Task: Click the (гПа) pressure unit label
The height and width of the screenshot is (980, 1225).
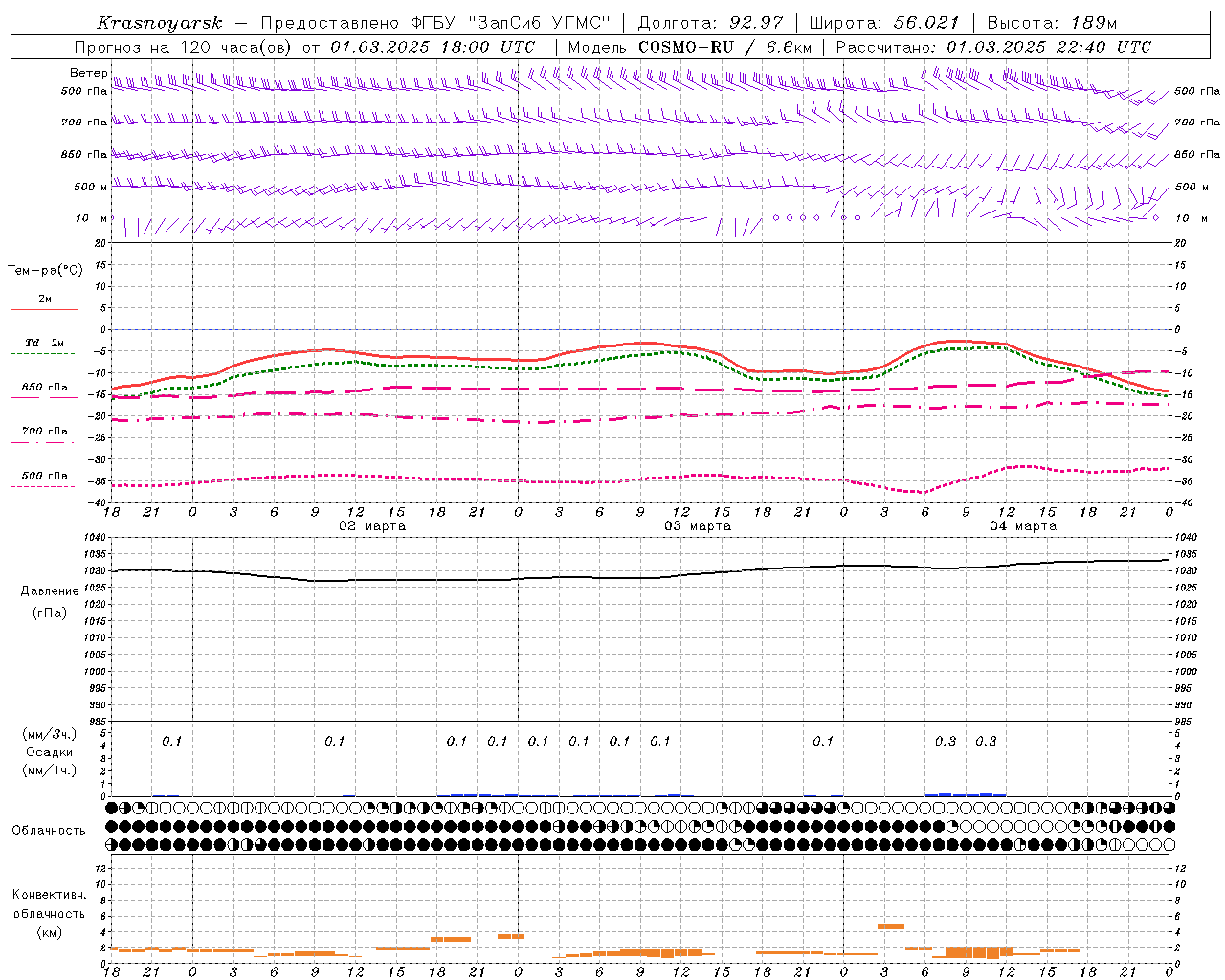Action: click(50, 612)
